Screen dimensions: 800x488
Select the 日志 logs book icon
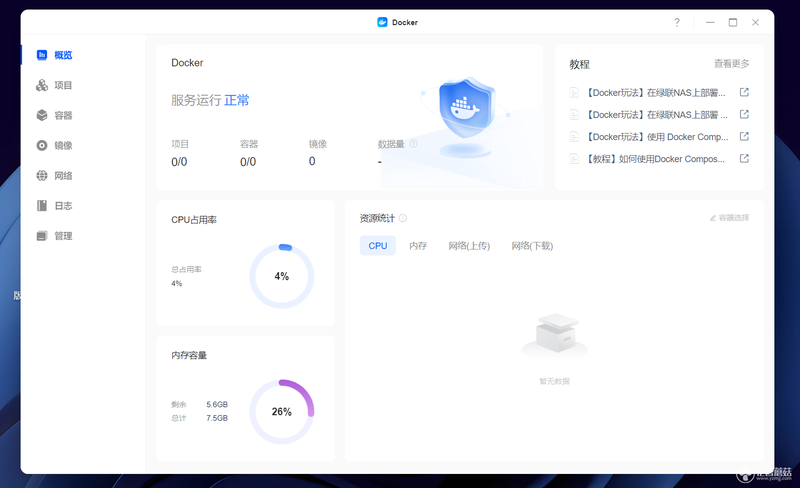pos(42,205)
